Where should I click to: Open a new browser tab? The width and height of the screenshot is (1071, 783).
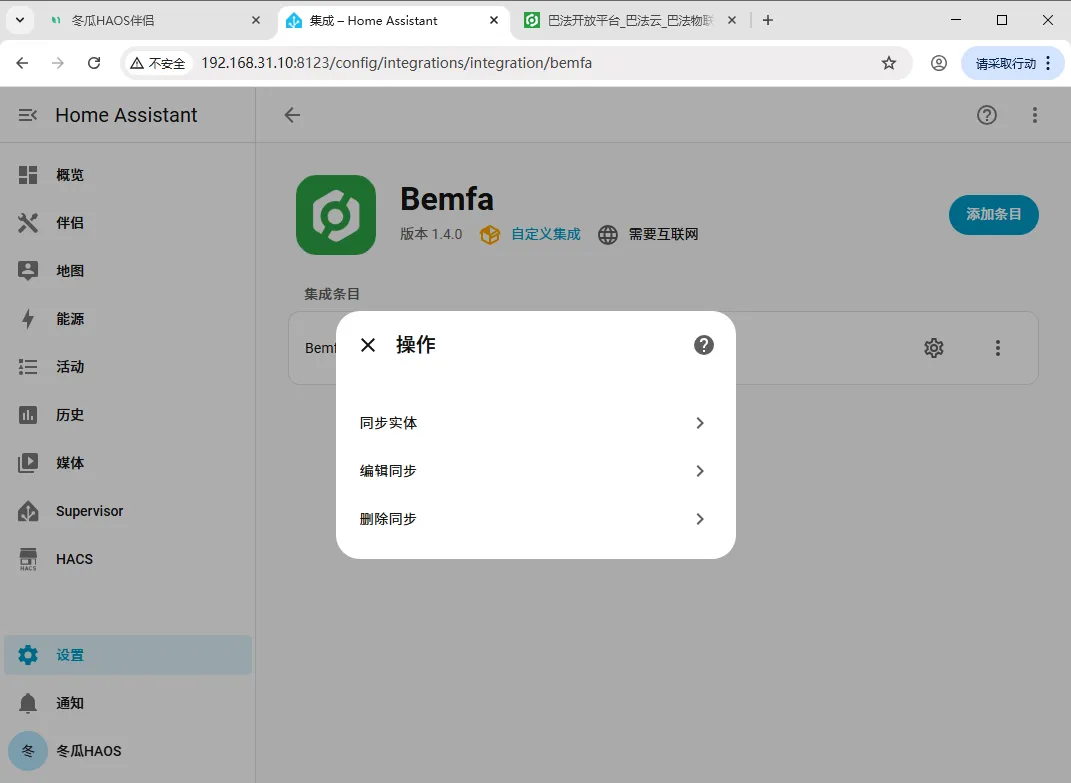(x=768, y=20)
